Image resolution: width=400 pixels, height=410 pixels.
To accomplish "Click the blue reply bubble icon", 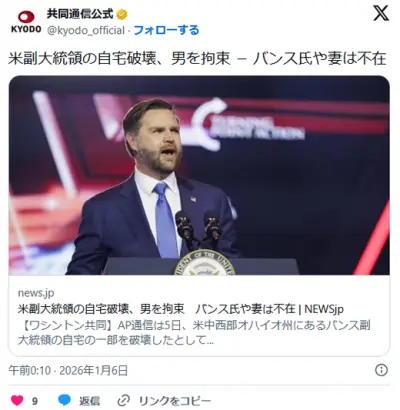I will (64, 400).
